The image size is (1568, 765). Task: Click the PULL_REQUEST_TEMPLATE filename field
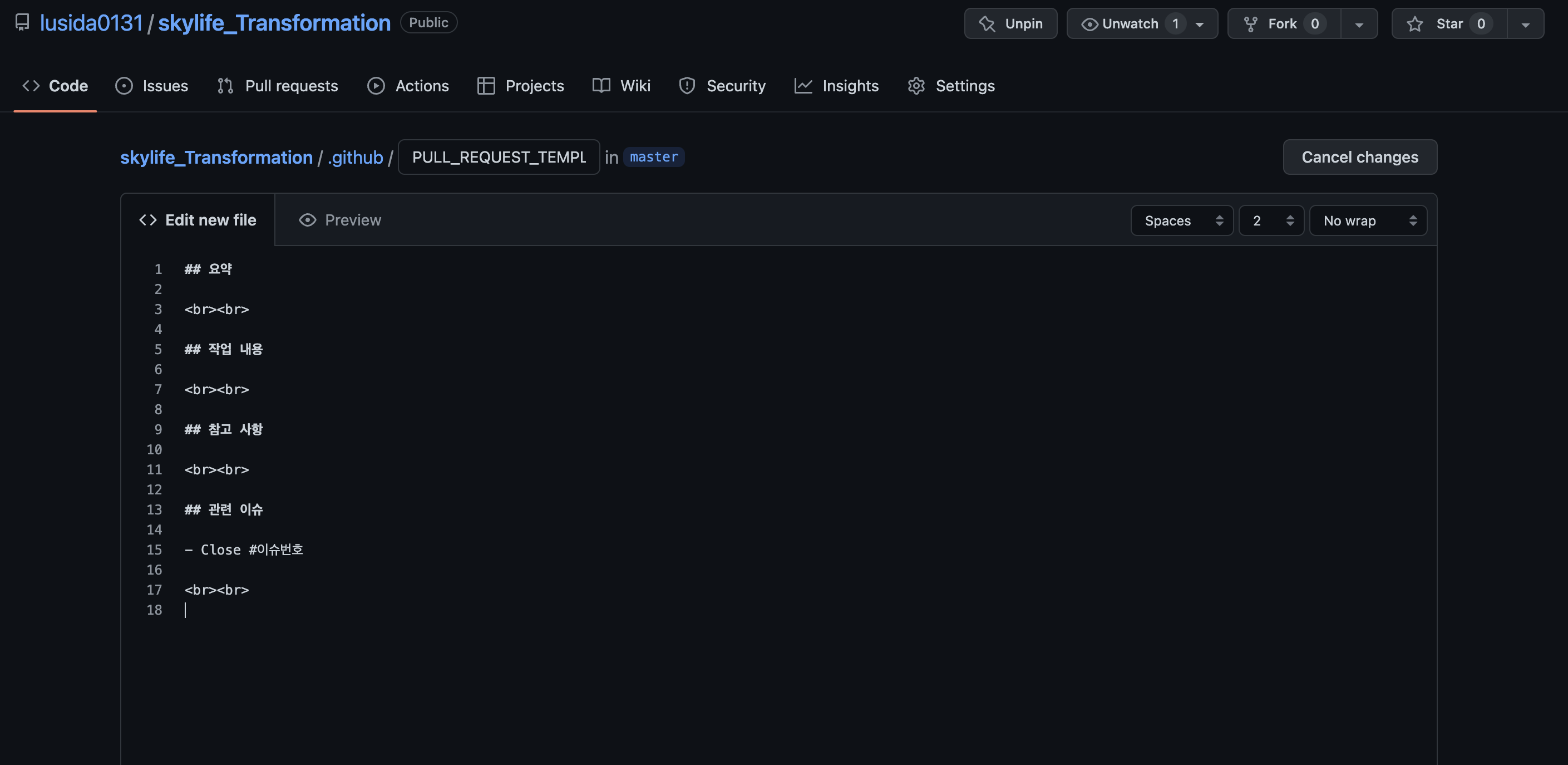499,157
